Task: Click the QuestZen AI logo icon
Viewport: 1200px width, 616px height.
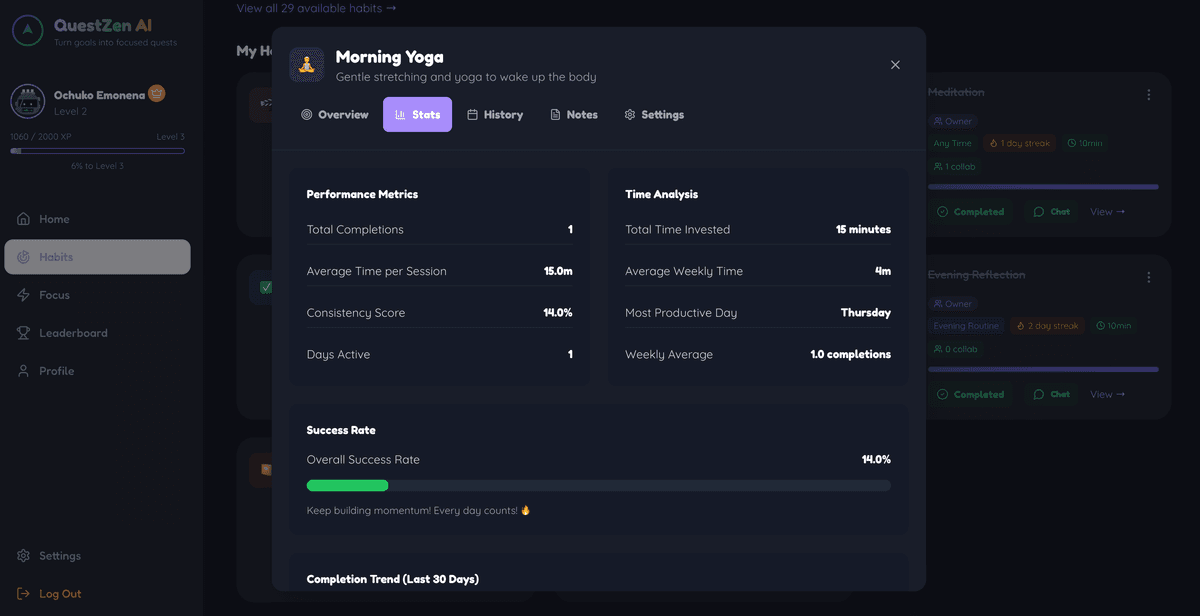Action: click(x=28, y=31)
